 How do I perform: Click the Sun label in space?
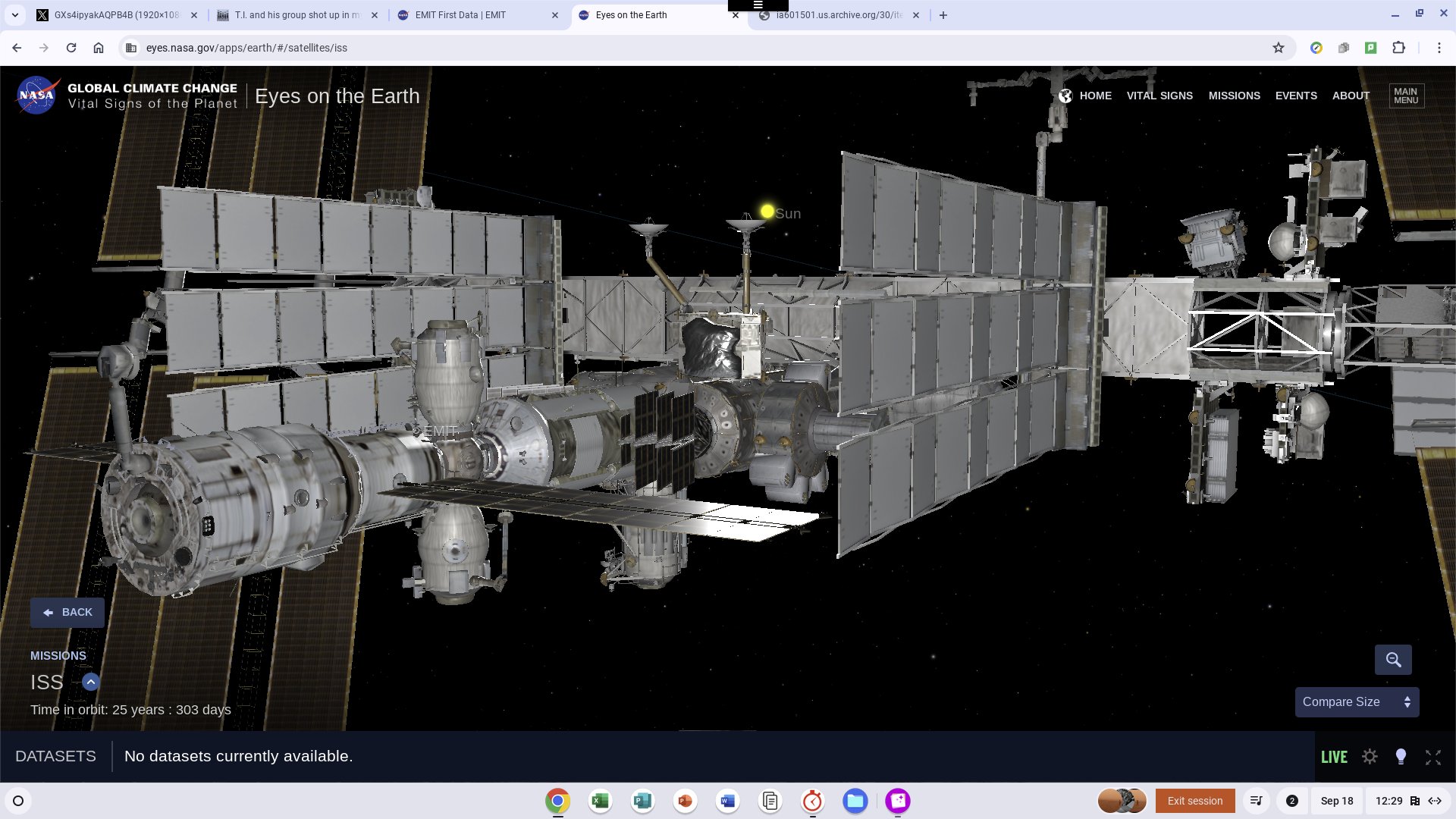pyautogui.click(x=788, y=214)
